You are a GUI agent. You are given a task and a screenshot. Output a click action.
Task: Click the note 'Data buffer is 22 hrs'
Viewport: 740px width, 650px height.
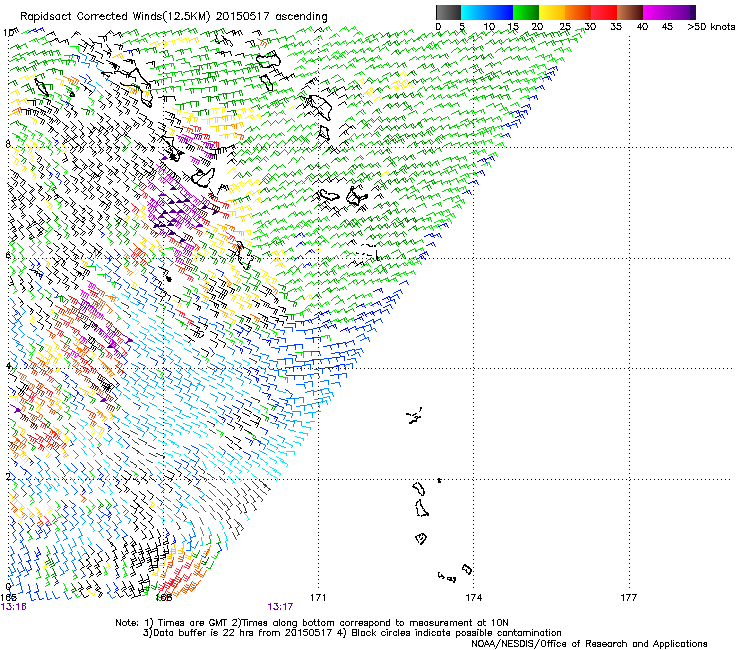click(205, 633)
